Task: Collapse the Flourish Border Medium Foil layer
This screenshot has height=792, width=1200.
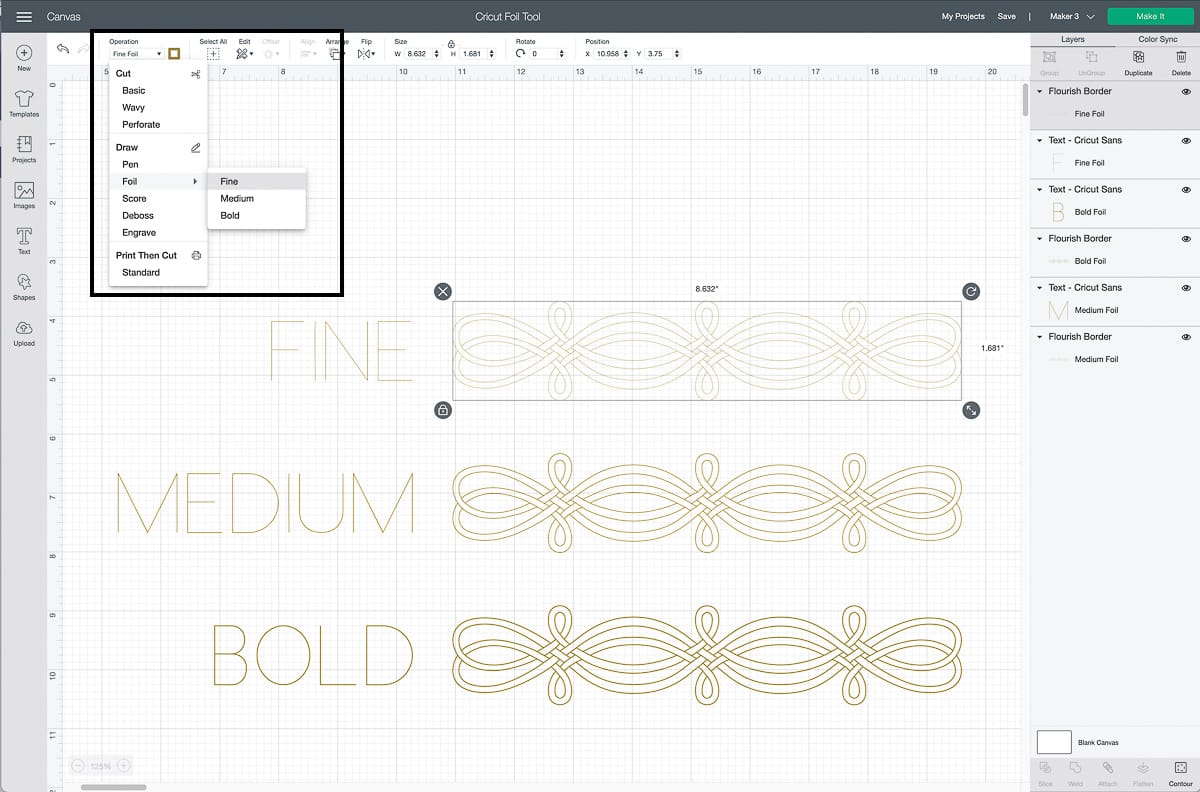Action: 1040,337
